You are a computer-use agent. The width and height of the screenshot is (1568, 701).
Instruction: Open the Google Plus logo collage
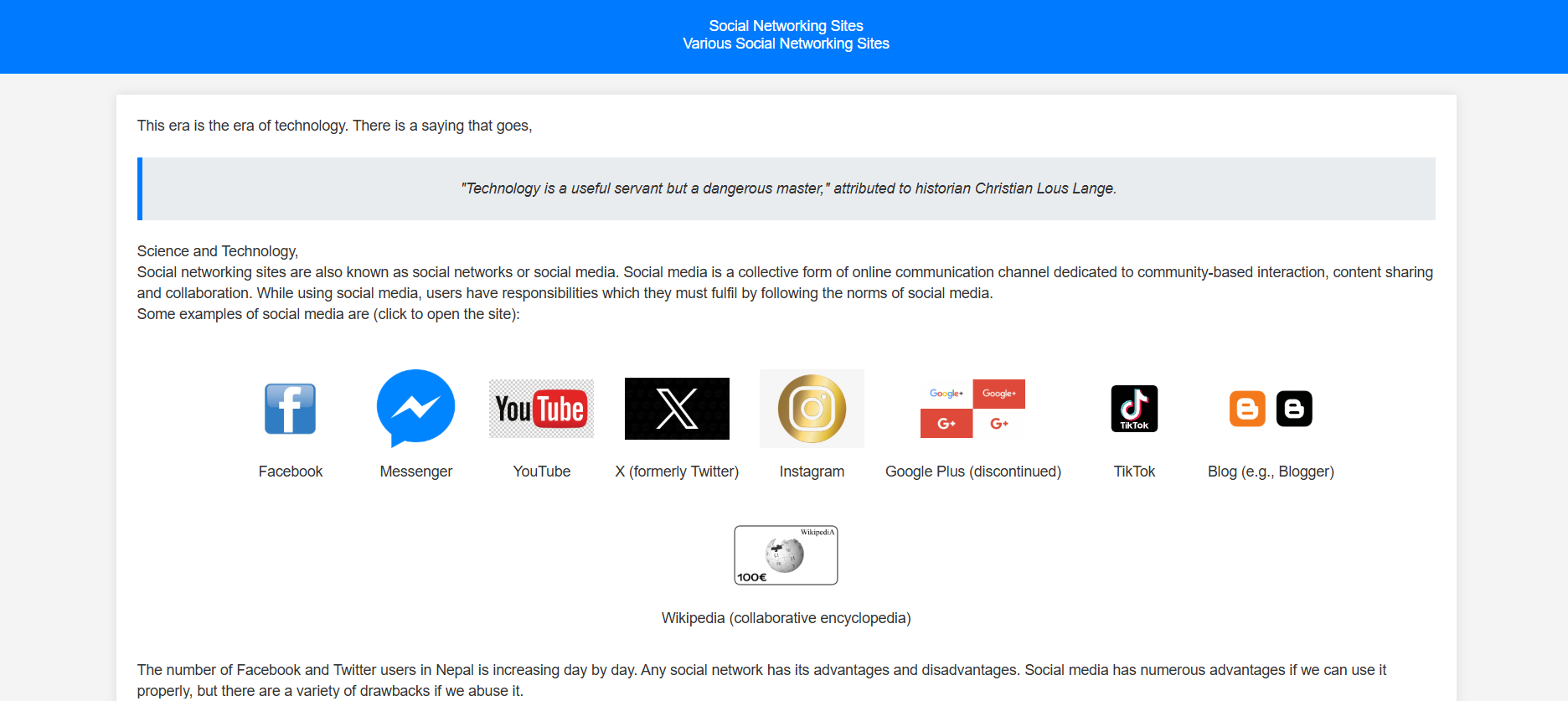pyautogui.click(x=972, y=409)
